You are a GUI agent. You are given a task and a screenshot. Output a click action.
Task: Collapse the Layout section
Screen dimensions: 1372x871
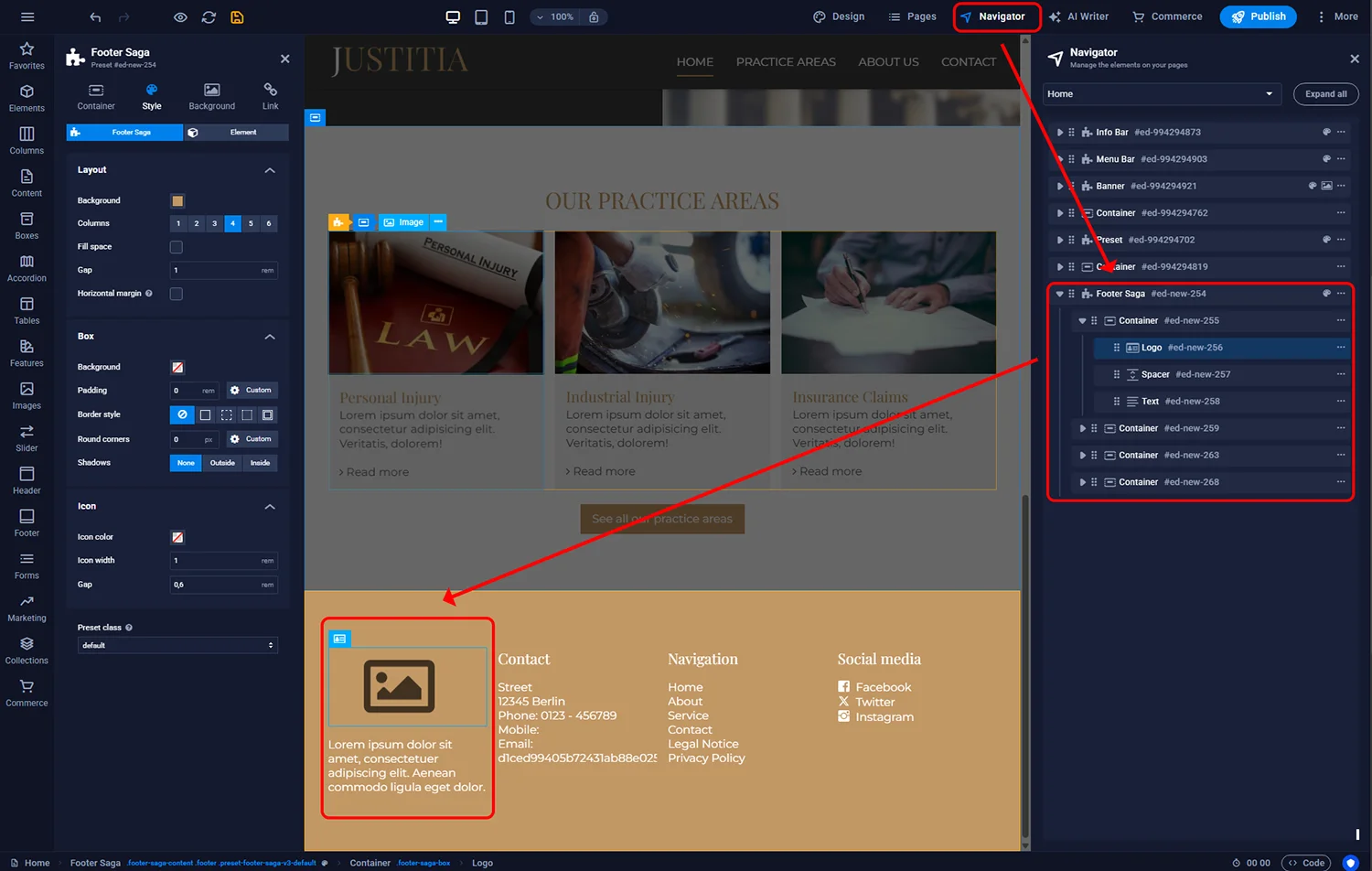[270, 170]
